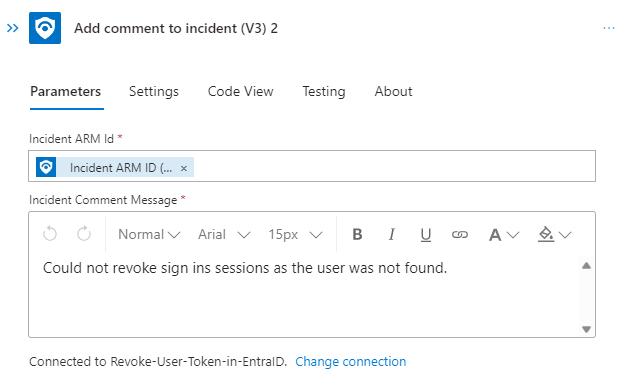Viewport: 620px width, 373px height.
Task: Open the font color picker
Action: pyautogui.click(x=503, y=235)
